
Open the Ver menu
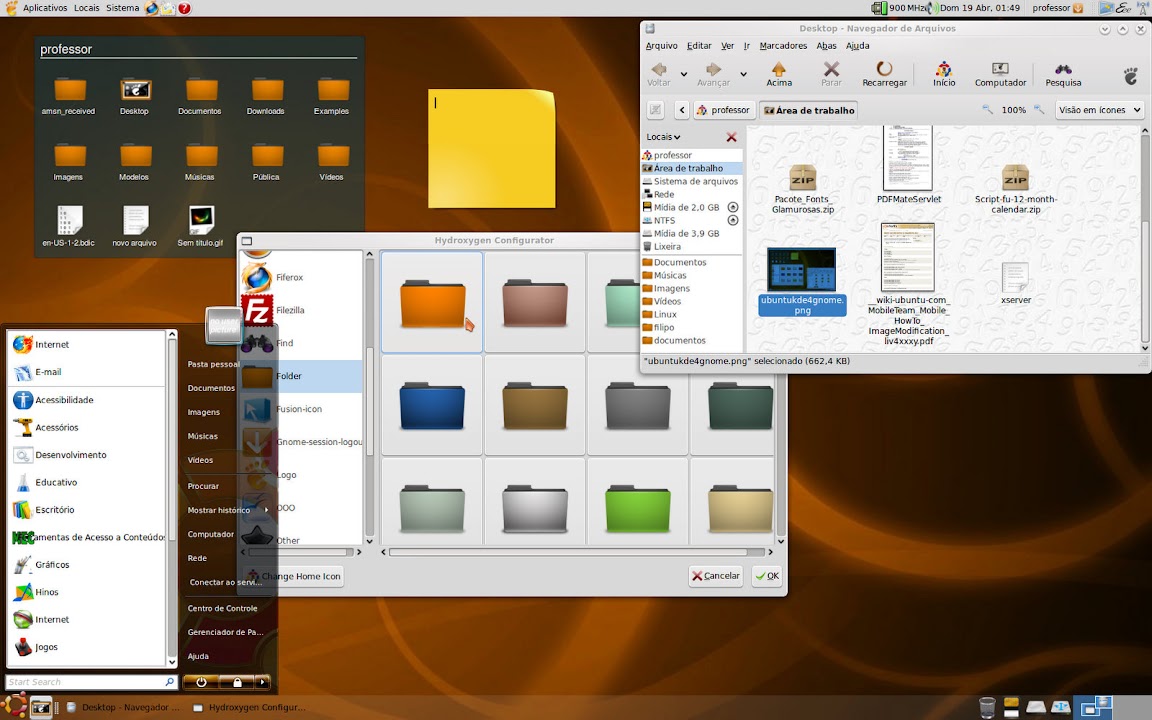(x=727, y=46)
